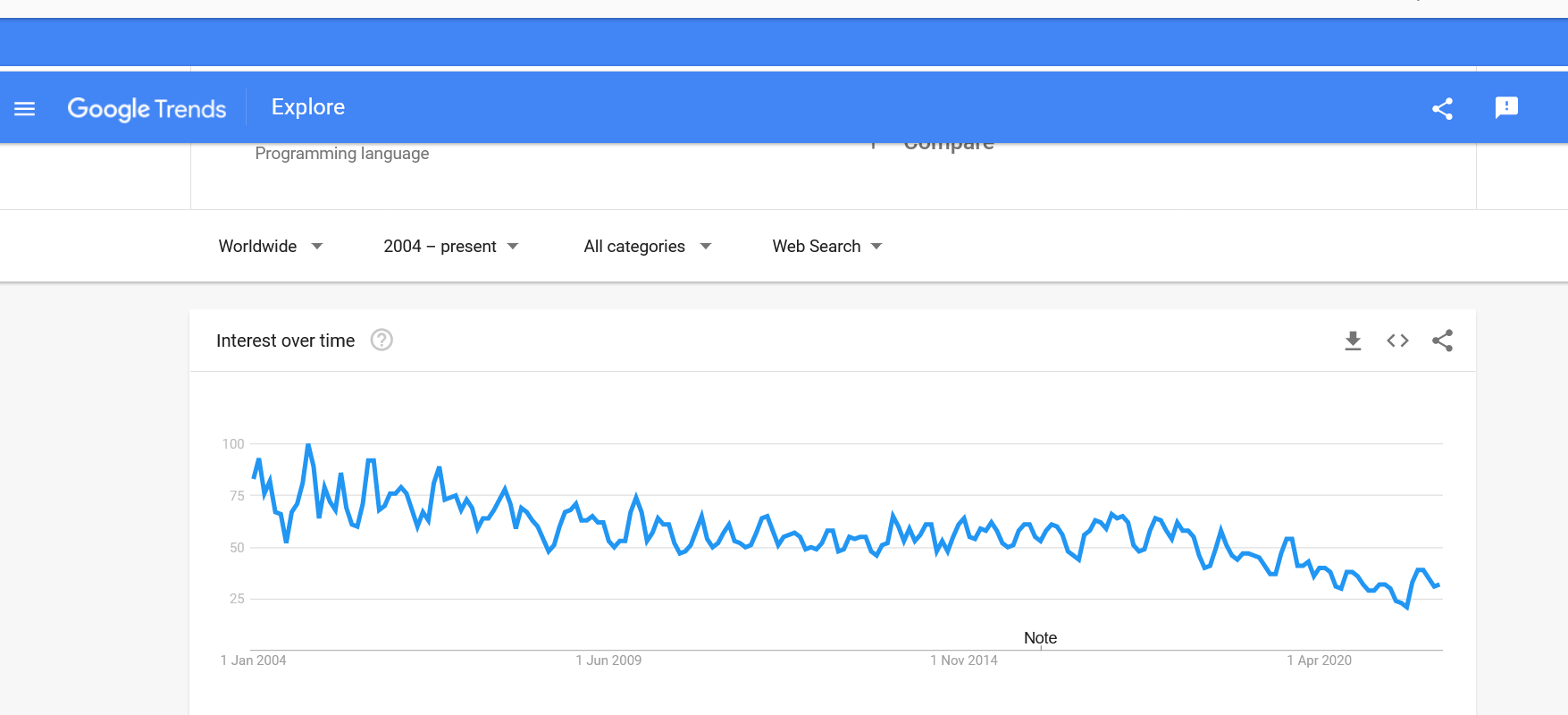Expand the All categories dropdown
Viewport: 1568px width, 715px height.
pos(647,247)
